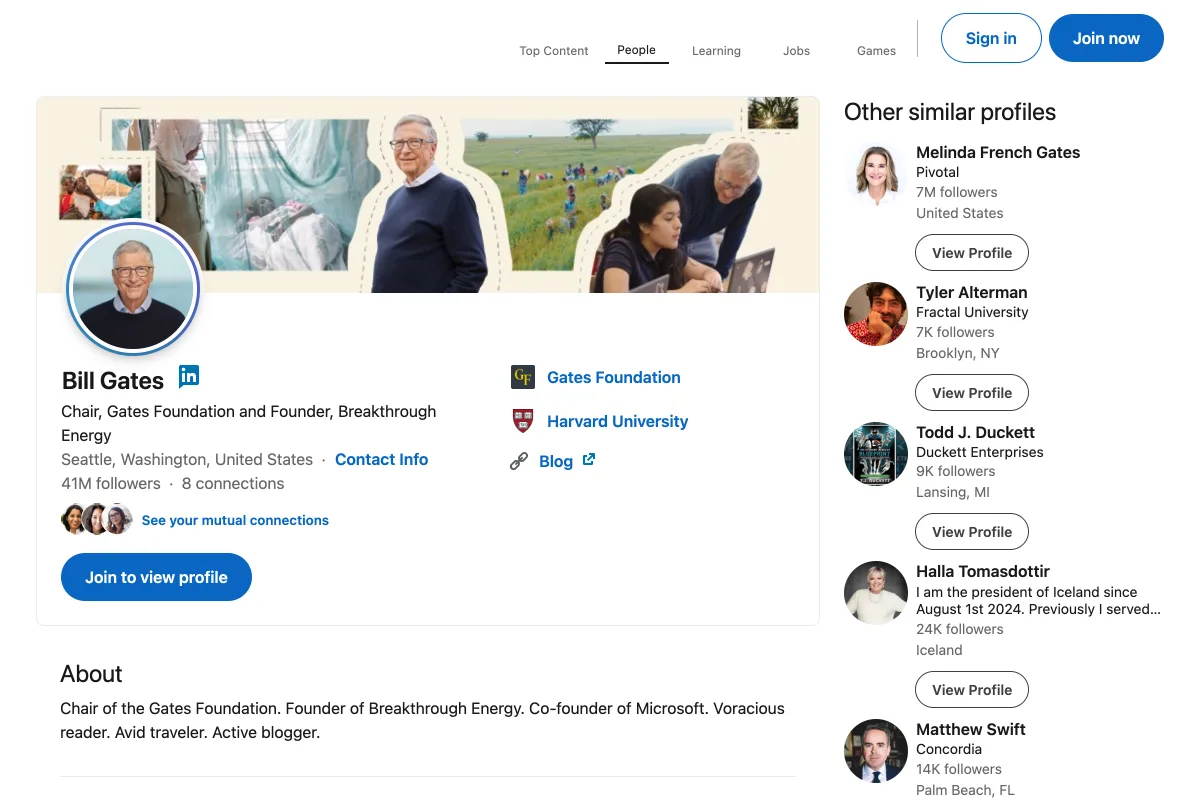The height and width of the screenshot is (800, 1200).
Task: Go to the Learning tab
Action: [x=716, y=51]
